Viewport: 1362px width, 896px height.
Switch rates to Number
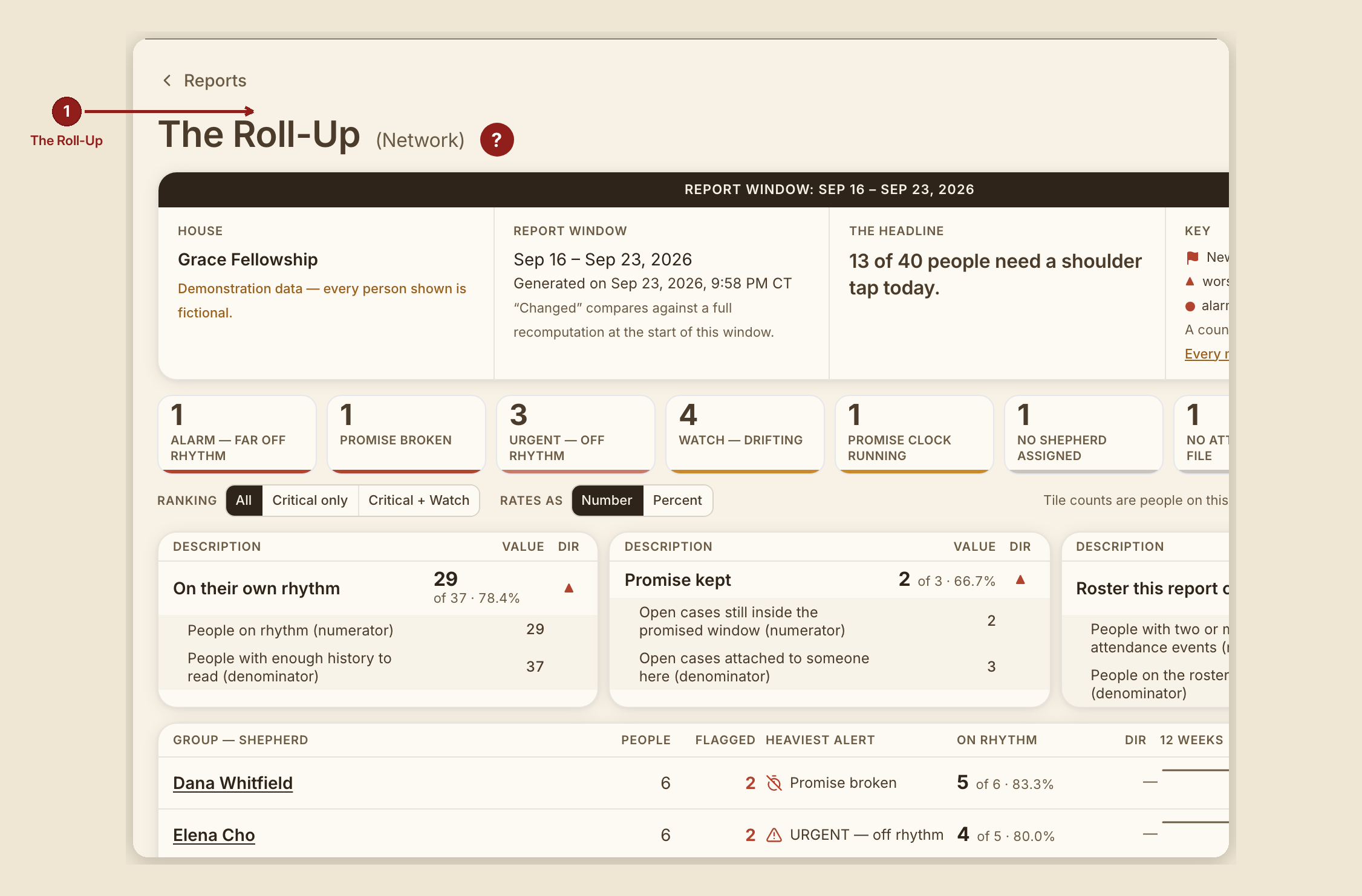pyautogui.click(x=607, y=500)
